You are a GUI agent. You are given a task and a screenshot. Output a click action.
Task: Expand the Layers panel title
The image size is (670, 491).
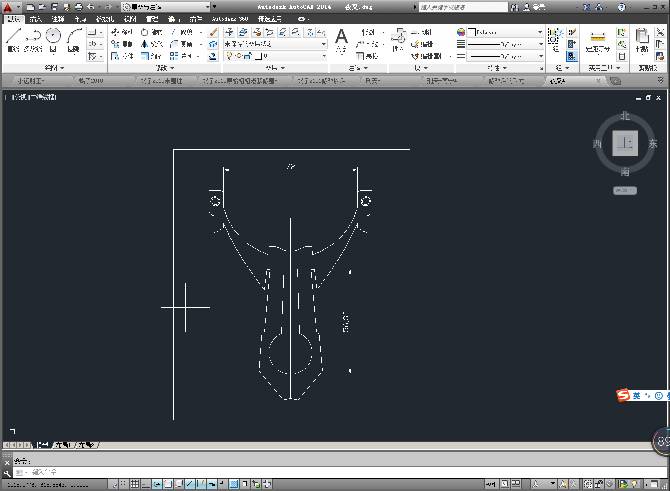[x=275, y=68]
